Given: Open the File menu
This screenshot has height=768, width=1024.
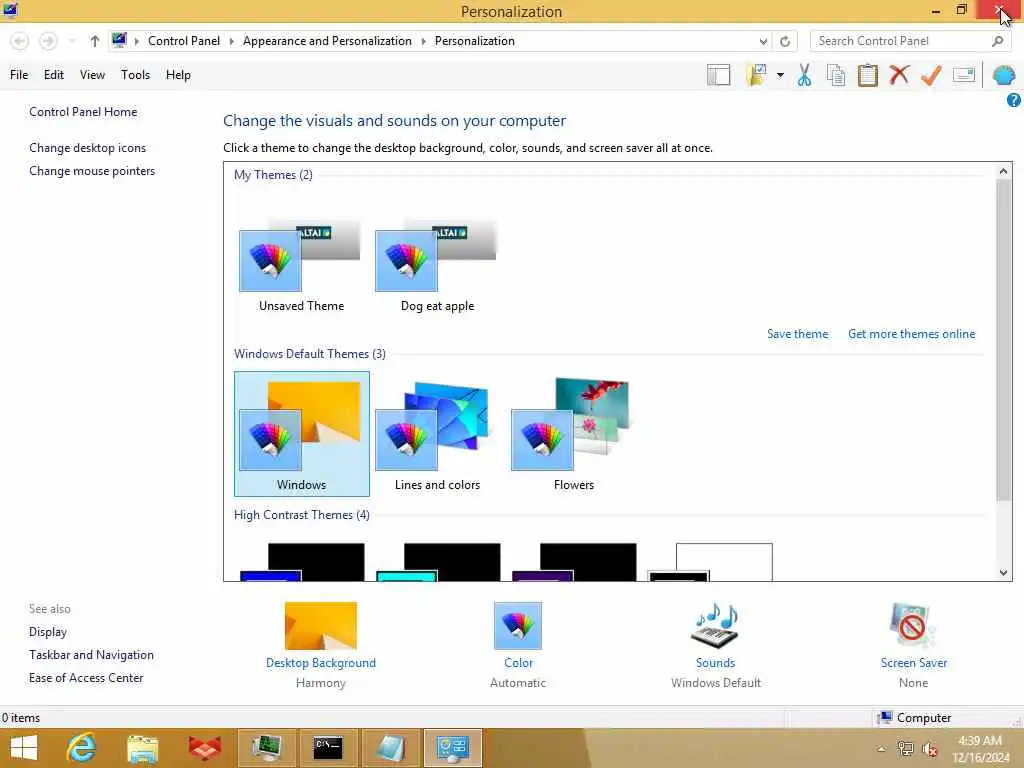Looking at the screenshot, I should 19,75.
